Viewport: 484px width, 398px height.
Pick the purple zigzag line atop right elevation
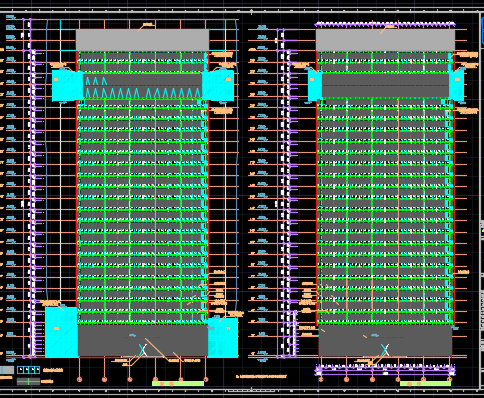click(x=385, y=24)
